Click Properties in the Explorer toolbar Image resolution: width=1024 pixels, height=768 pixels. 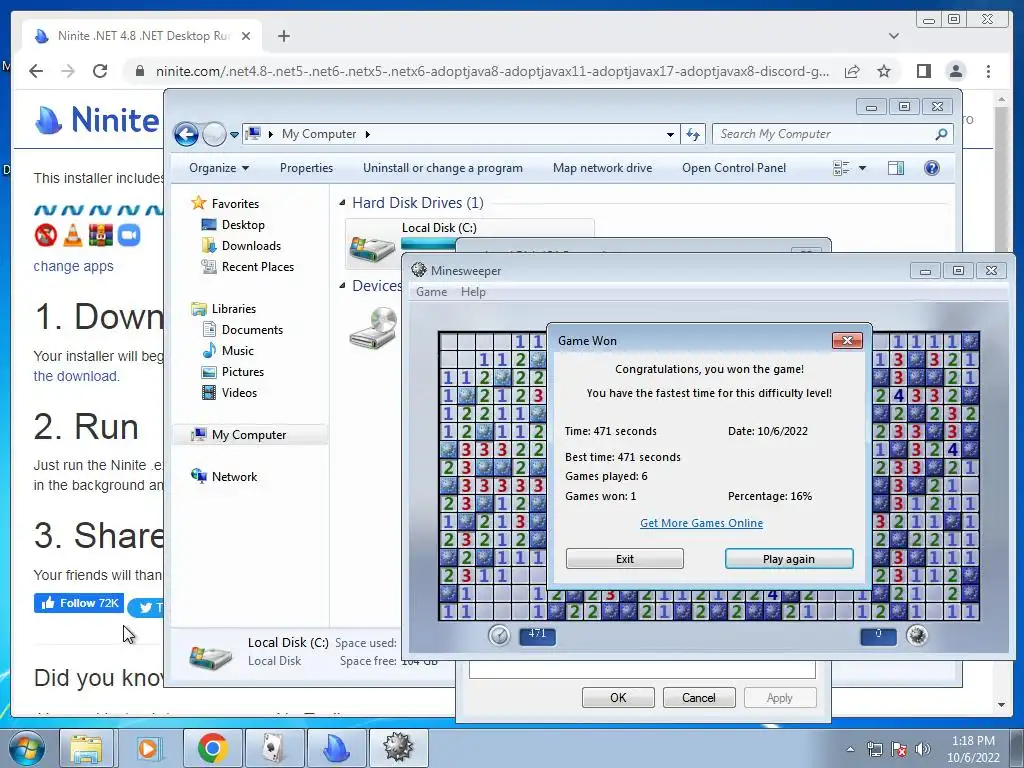306,168
